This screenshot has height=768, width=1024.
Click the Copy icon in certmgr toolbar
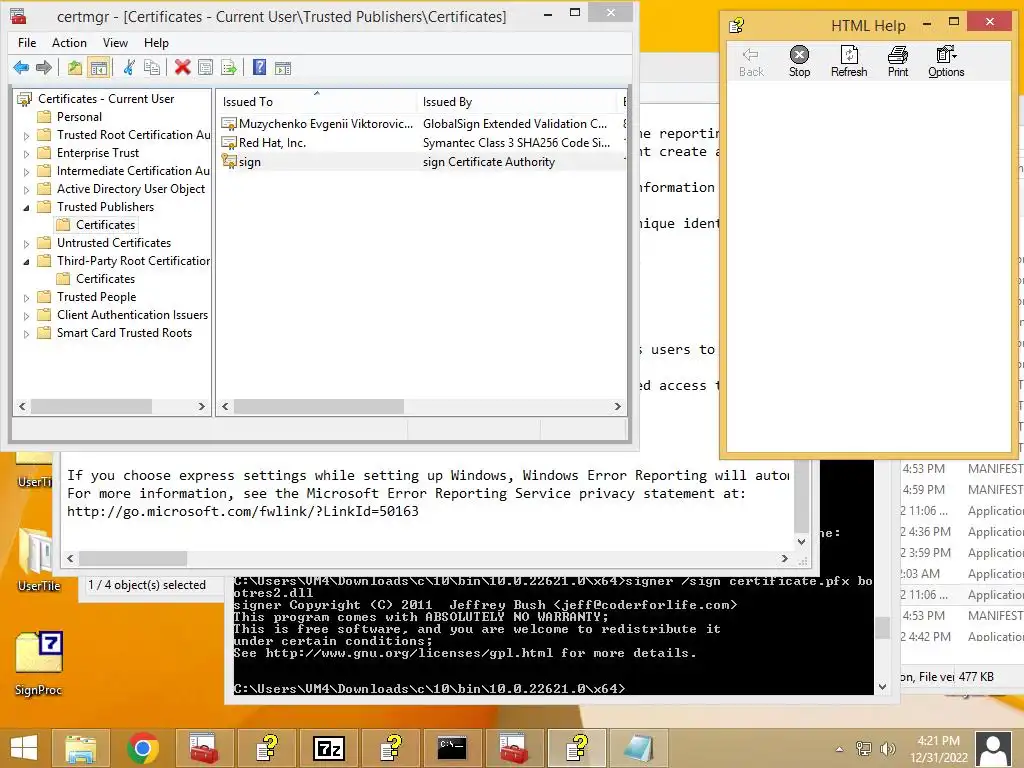click(152, 67)
